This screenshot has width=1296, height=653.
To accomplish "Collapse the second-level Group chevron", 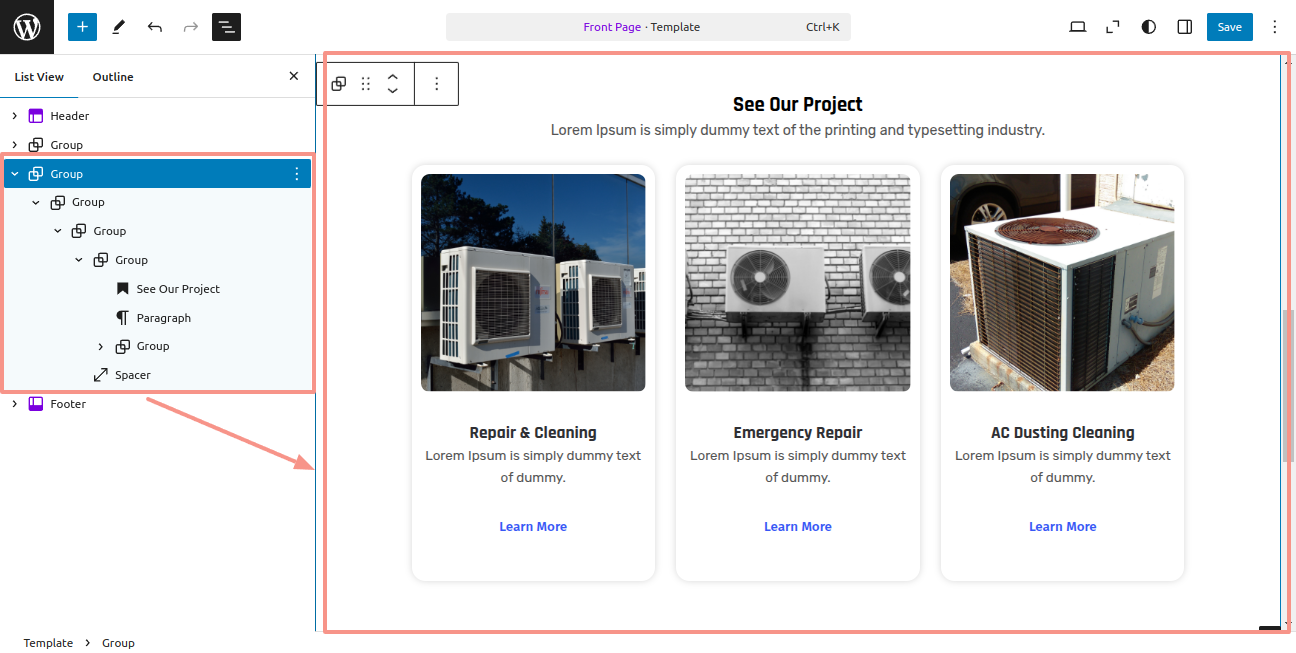I will [36, 203].
